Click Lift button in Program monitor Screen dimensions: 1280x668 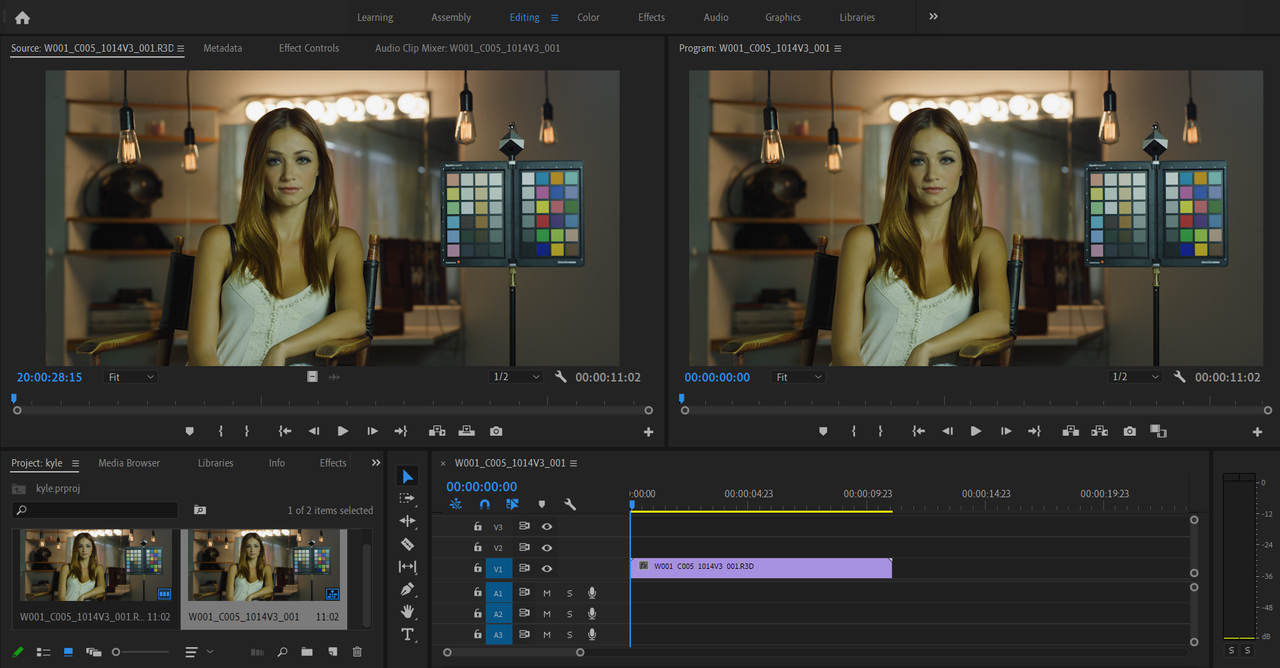pos(1071,431)
